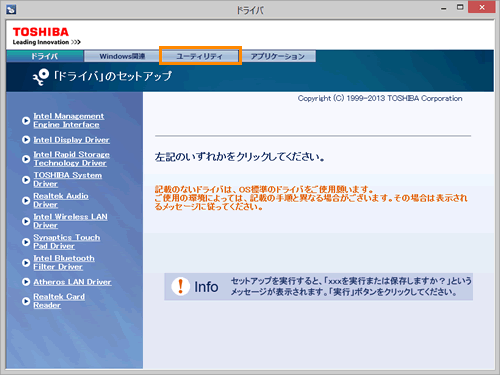Maximize the ドライバ window

click(x=460, y=7)
